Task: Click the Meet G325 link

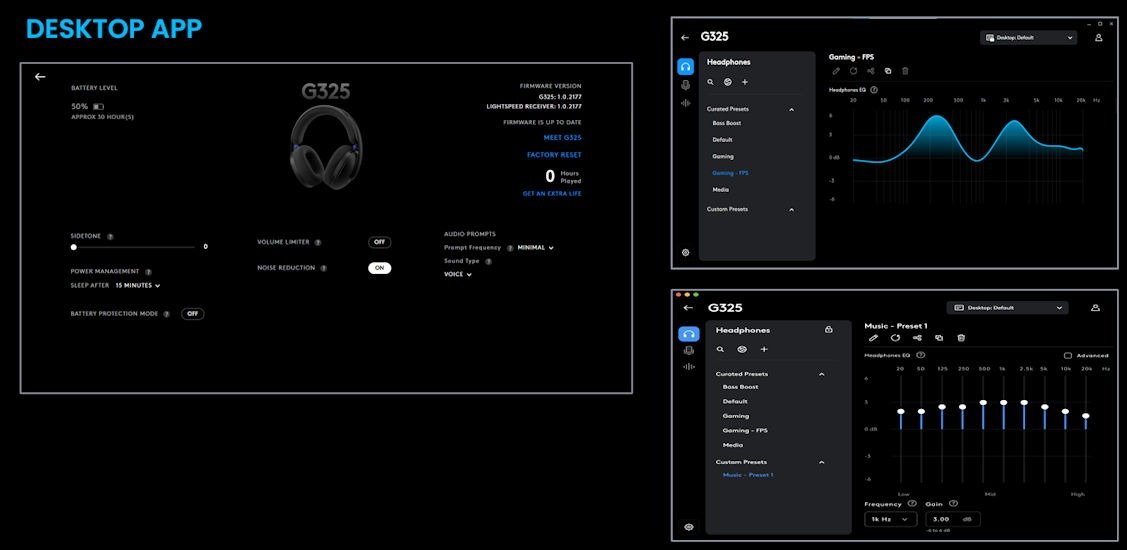Action: click(x=561, y=137)
